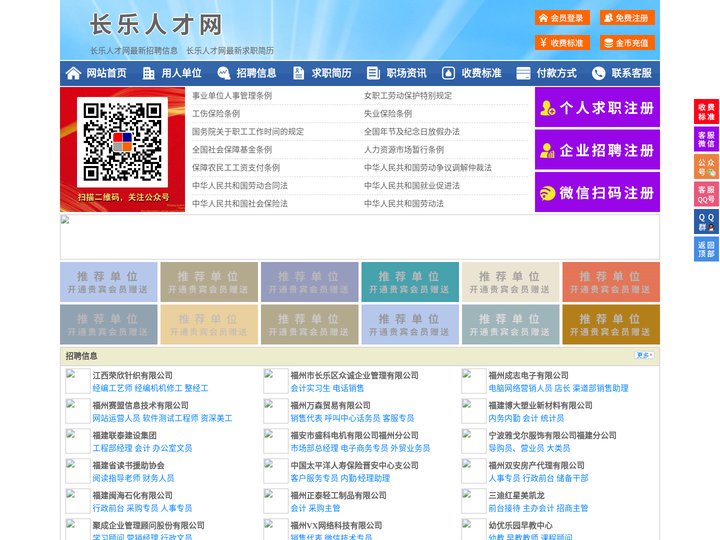Open 工伤保险条例 link

tap(216, 113)
